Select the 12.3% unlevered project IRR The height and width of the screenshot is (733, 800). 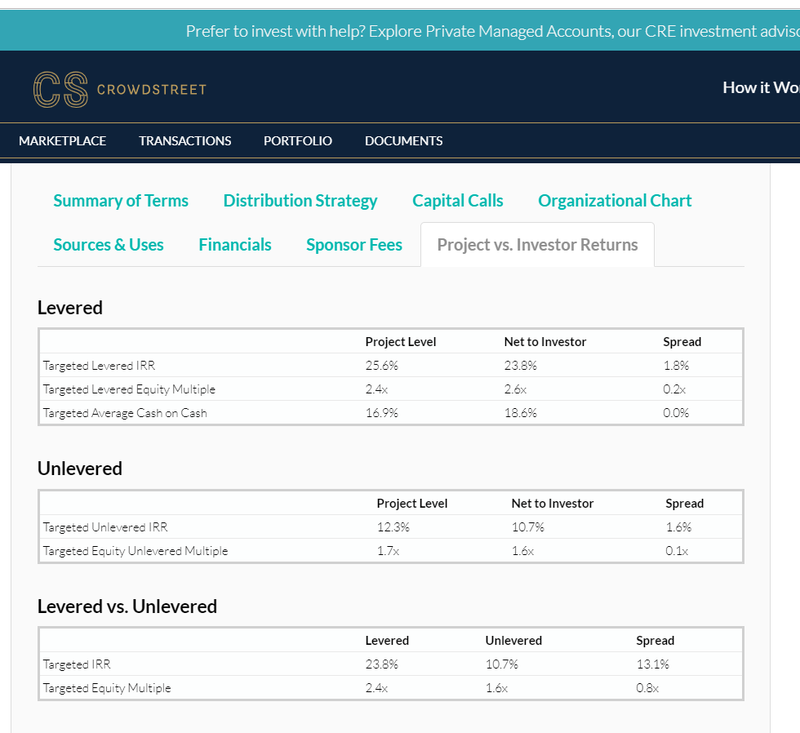pos(393,527)
